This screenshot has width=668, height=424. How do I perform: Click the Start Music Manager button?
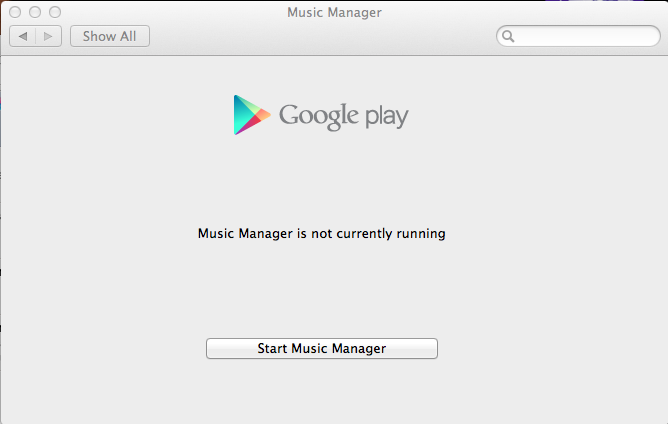pos(322,349)
